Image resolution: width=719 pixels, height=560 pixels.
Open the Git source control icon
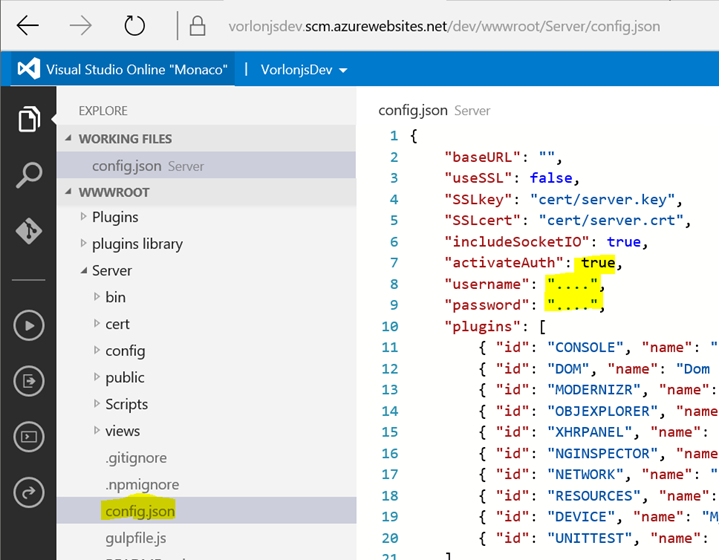(x=28, y=231)
